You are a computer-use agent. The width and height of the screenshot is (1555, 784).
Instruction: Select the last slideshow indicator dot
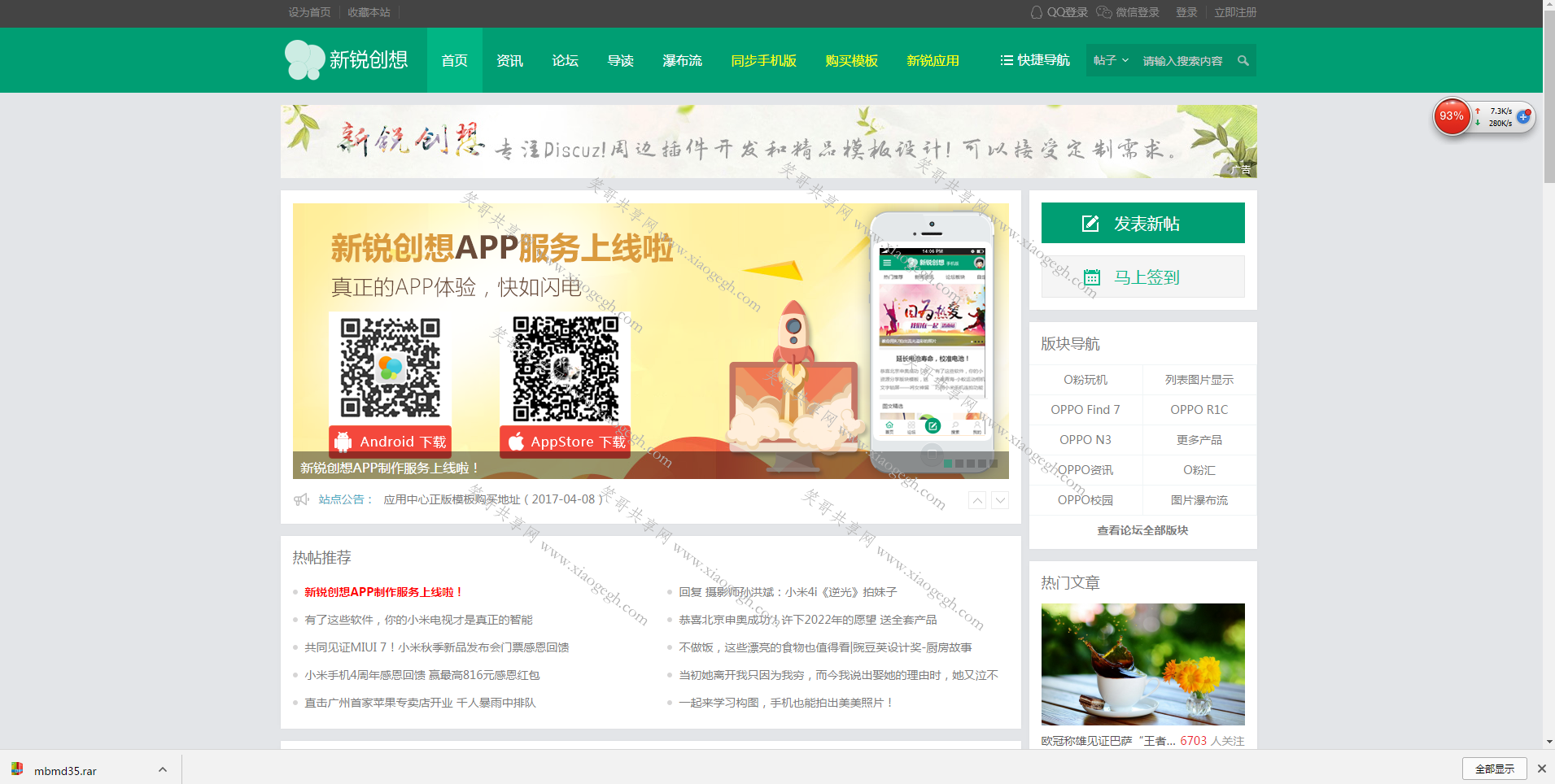pos(994,464)
